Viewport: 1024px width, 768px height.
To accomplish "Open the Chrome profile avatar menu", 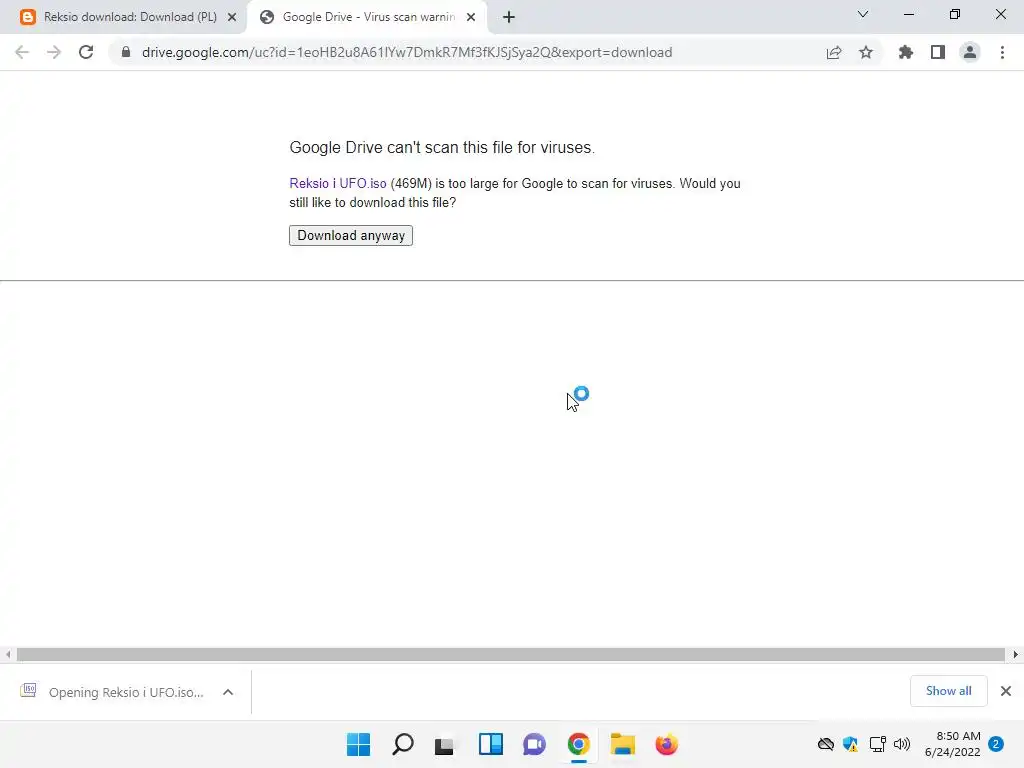I will tap(970, 52).
